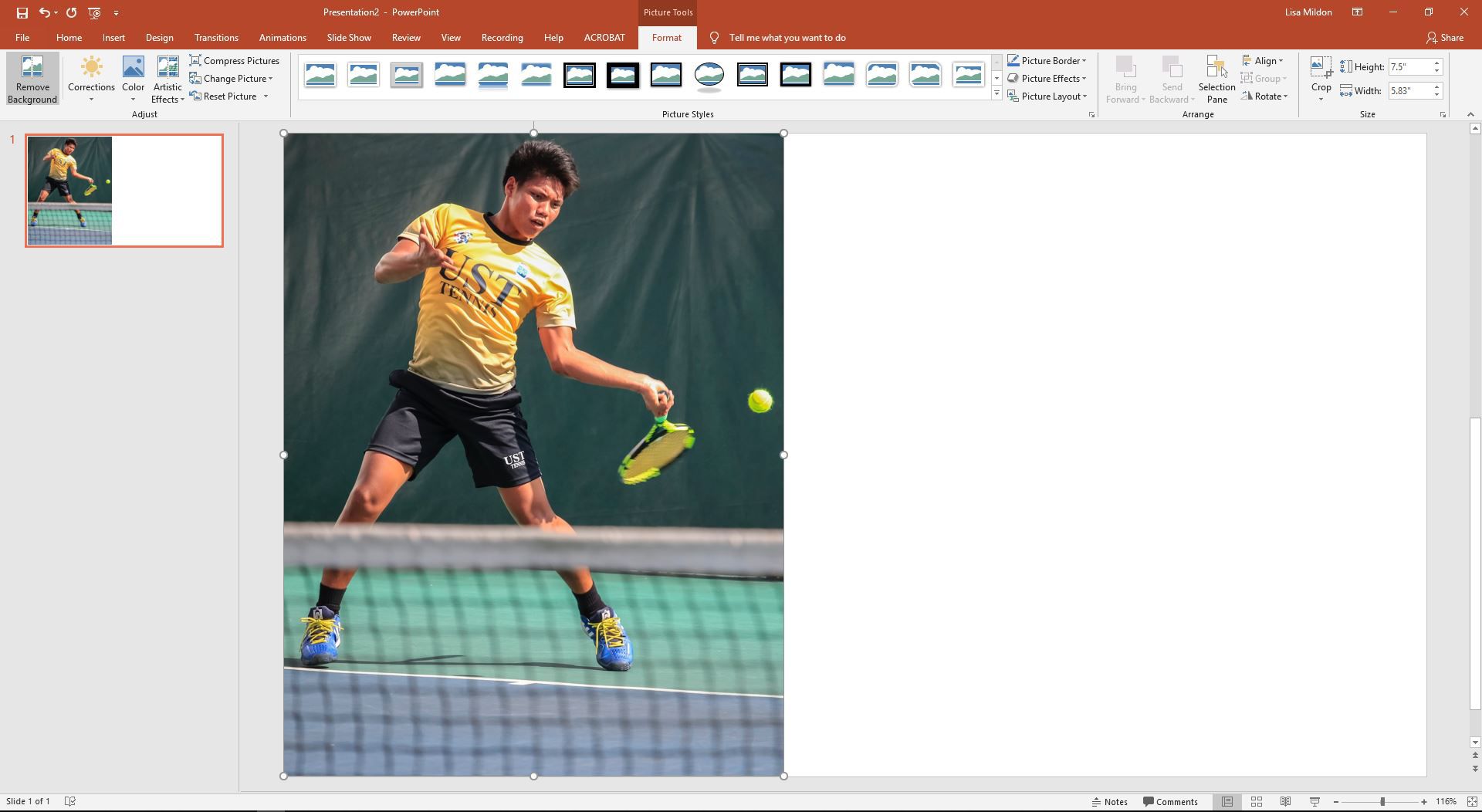Open Artistic Effects gallery

pyautogui.click(x=167, y=80)
